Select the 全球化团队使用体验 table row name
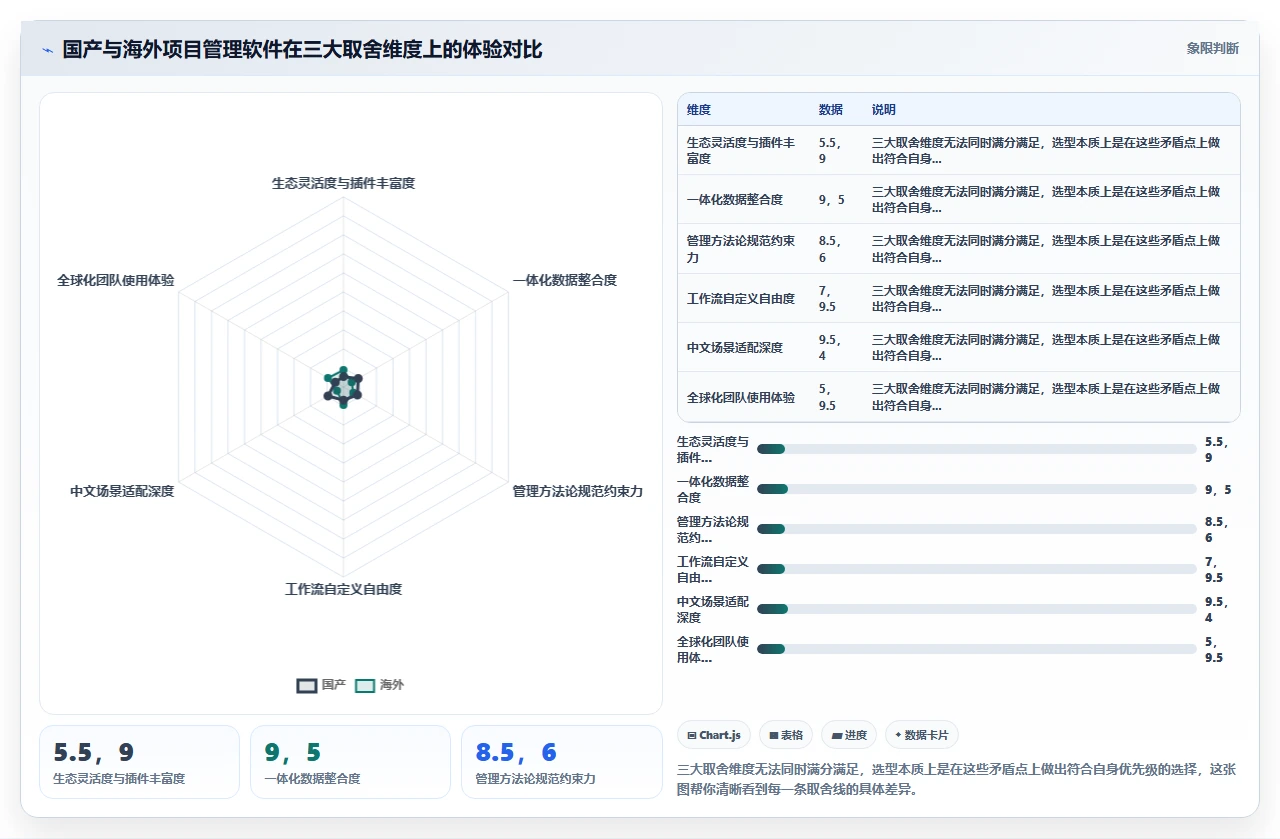Screen dimensions: 1280x839 click(x=741, y=397)
